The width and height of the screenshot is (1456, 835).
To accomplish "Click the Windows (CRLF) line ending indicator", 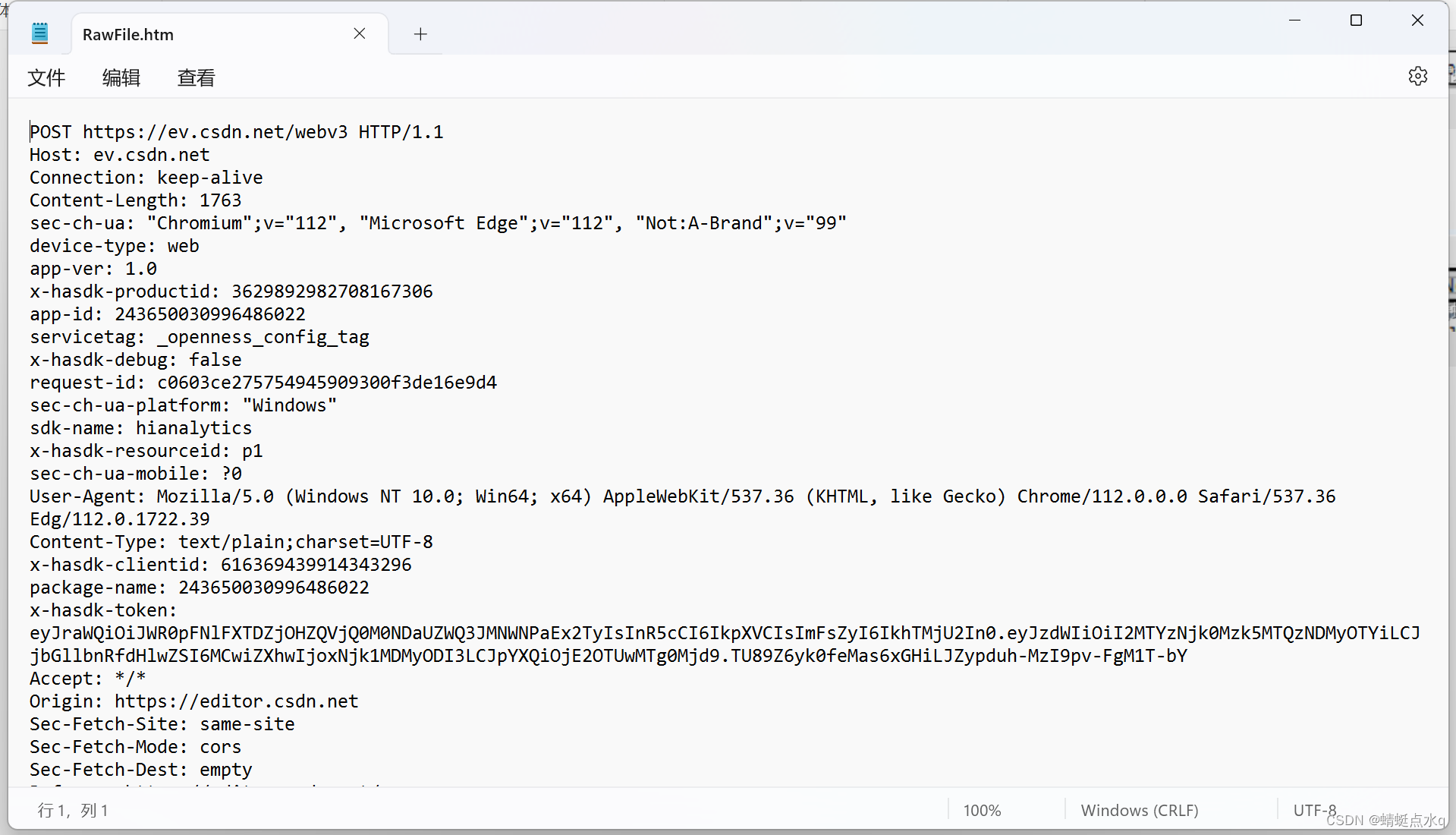I will tap(1140, 811).
